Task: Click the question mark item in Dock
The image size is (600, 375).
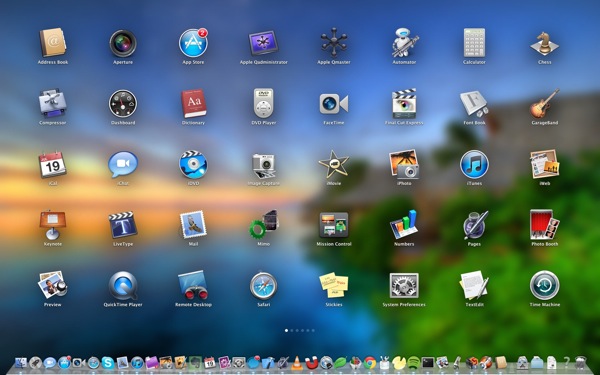Action: (566, 362)
